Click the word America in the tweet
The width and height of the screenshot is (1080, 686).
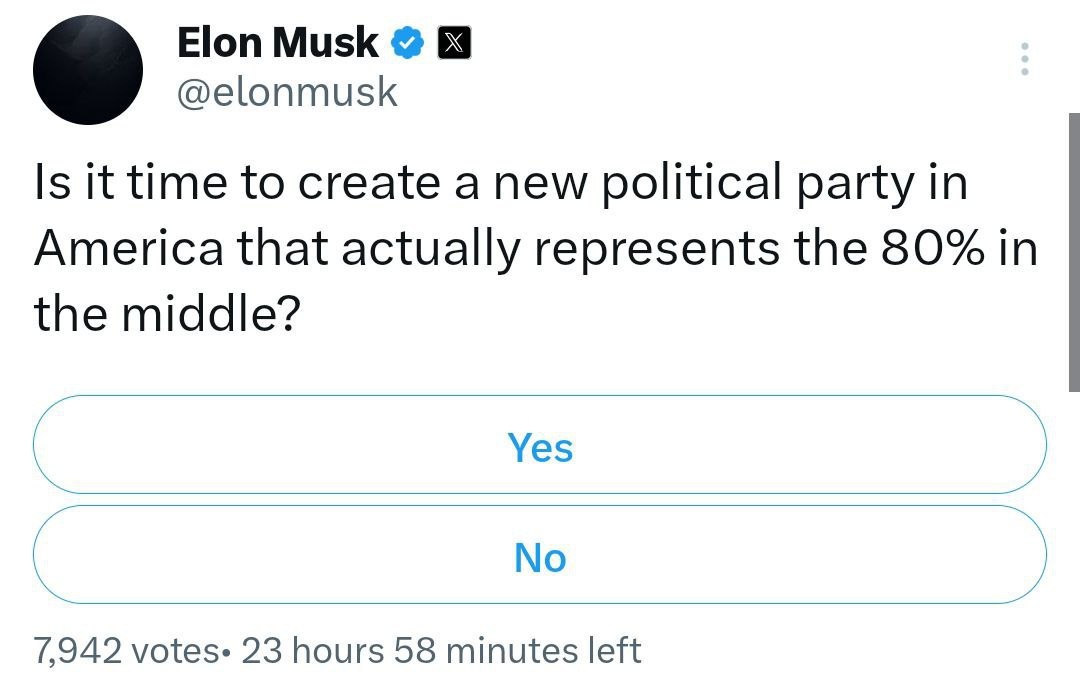point(129,249)
